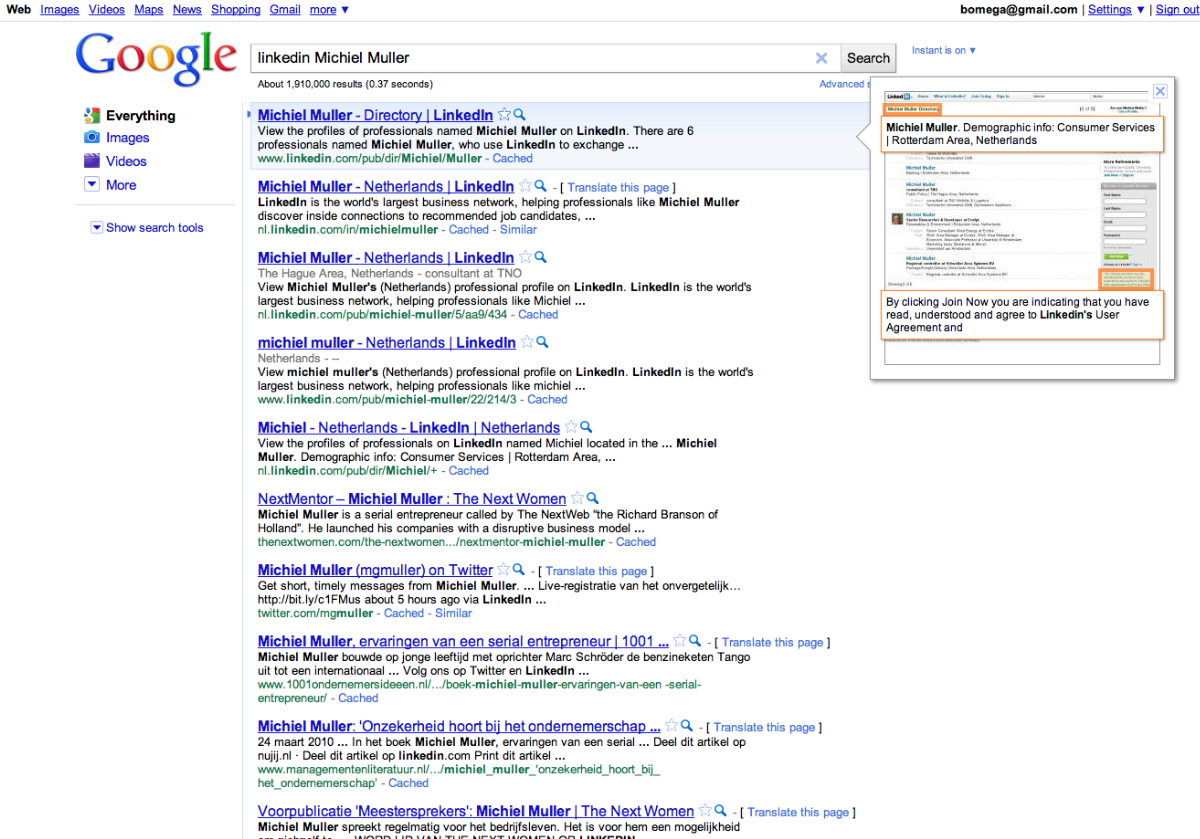Click the Images camera icon in the sidebar
This screenshot has height=839, width=1200.
pos(92,137)
